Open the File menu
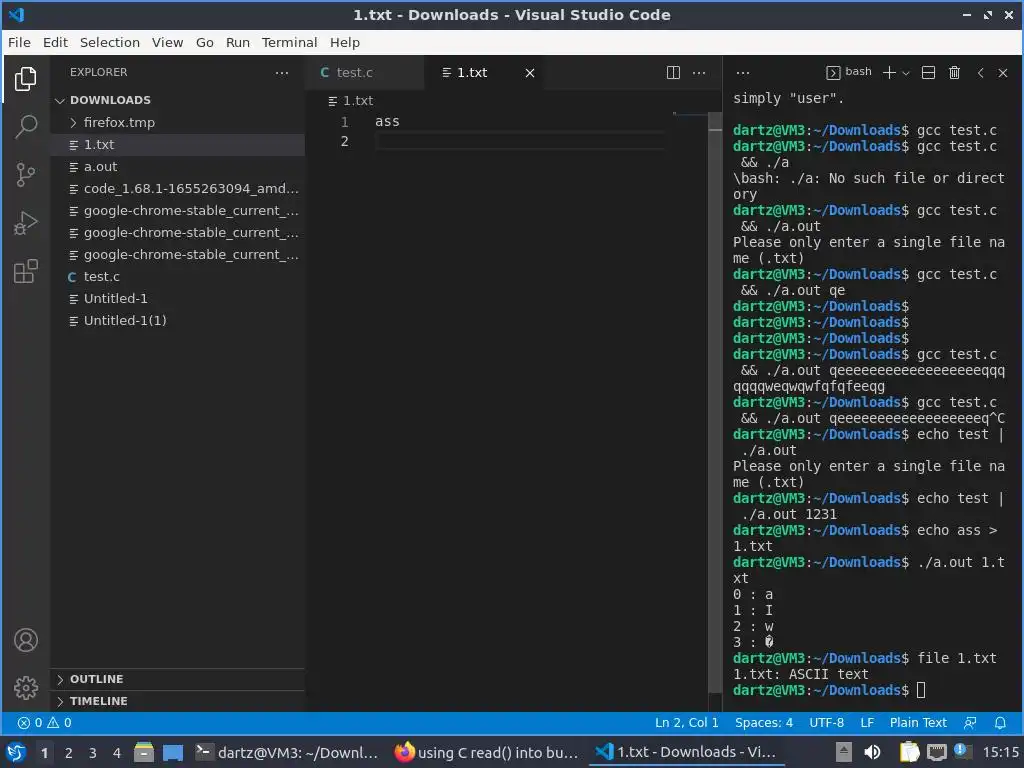The image size is (1024, 768). 19,42
